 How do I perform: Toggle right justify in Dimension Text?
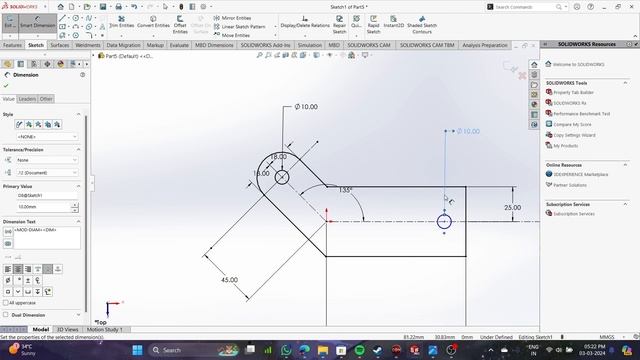[28, 269]
